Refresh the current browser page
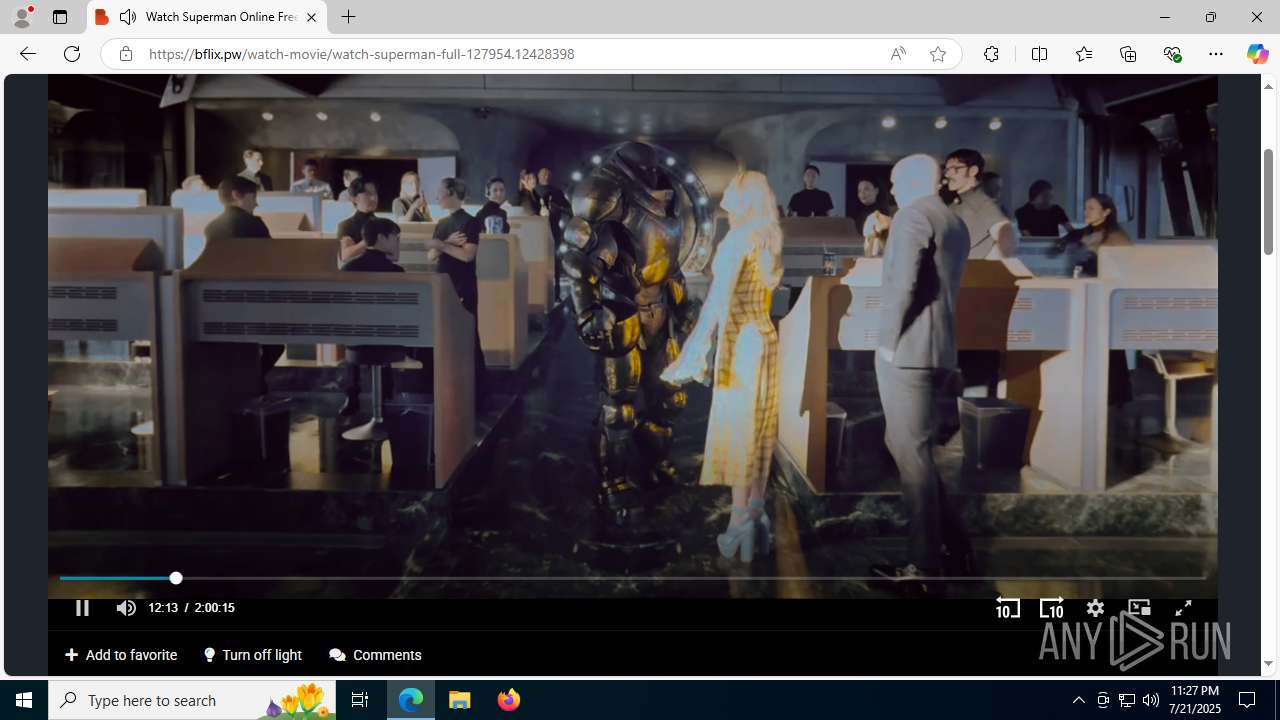 pyautogui.click(x=72, y=54)
